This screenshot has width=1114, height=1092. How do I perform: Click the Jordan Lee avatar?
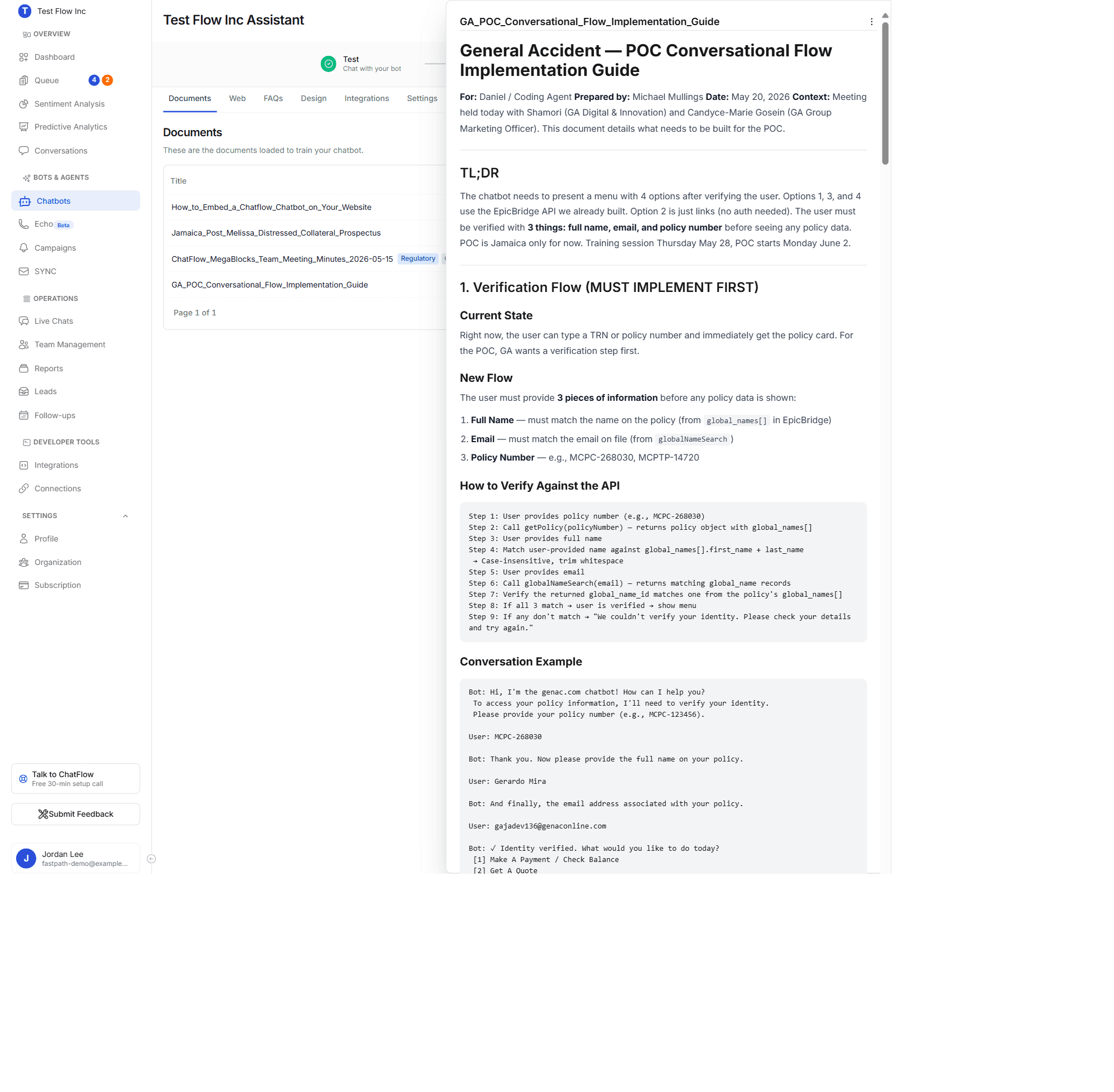(x=26, y=859)
